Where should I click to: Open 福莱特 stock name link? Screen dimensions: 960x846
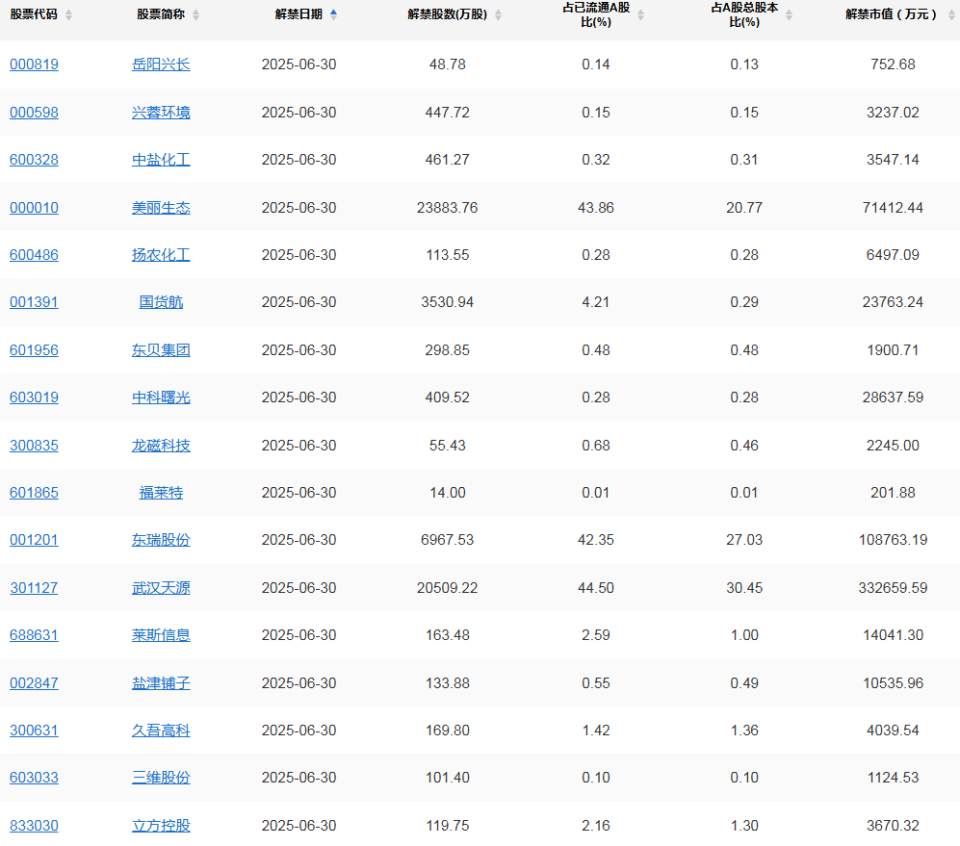point(161,493)
